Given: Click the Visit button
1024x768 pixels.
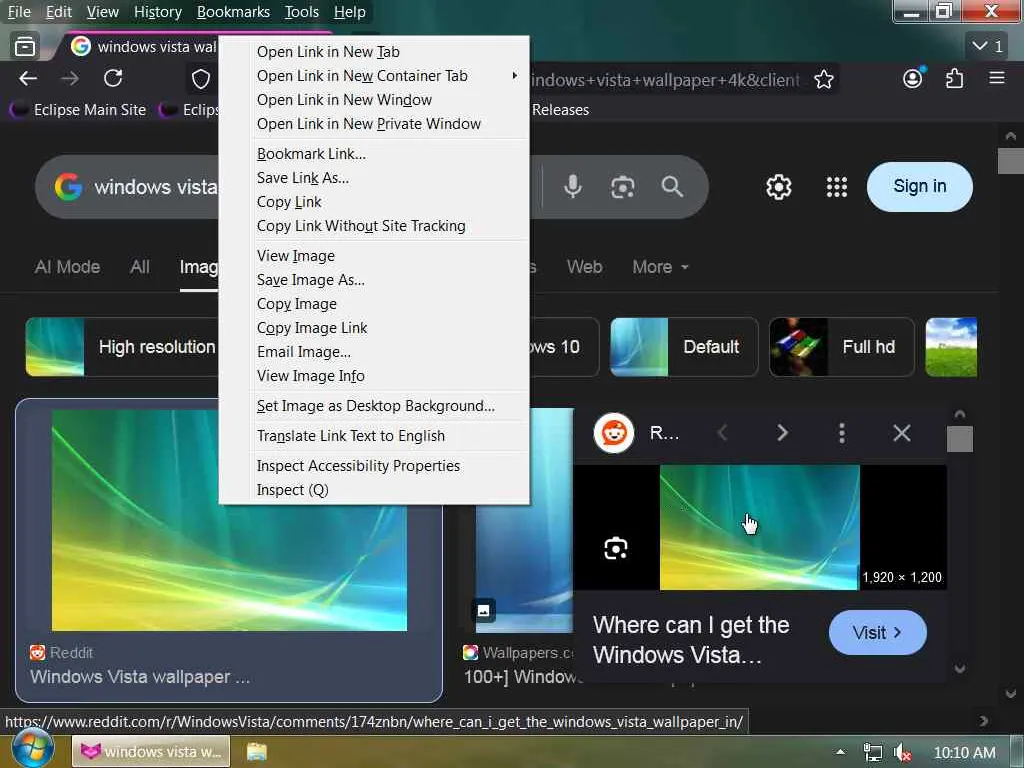Looking at the screenshot, I should tap(877, 633).
